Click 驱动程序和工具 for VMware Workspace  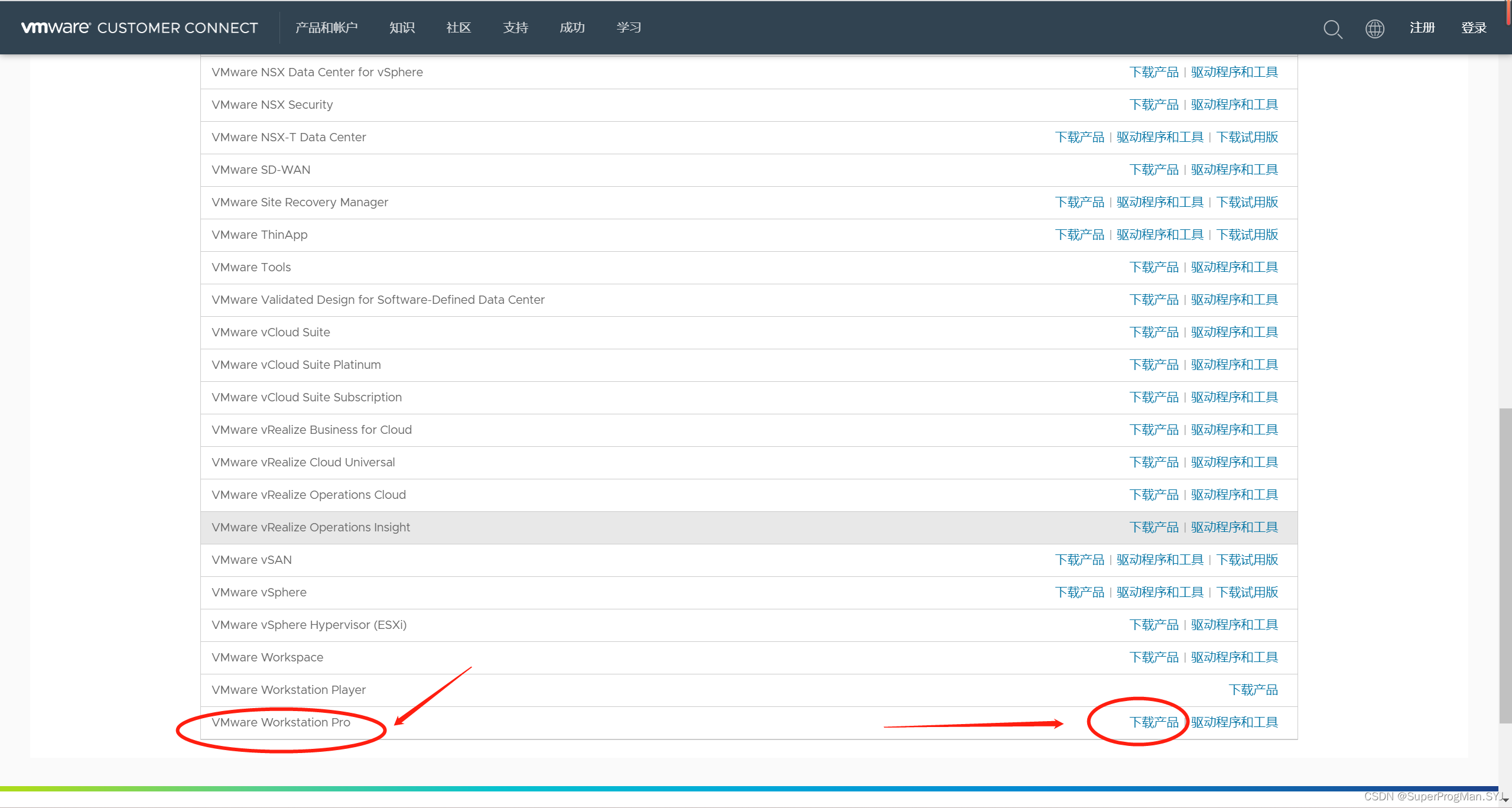[1234, 657]
